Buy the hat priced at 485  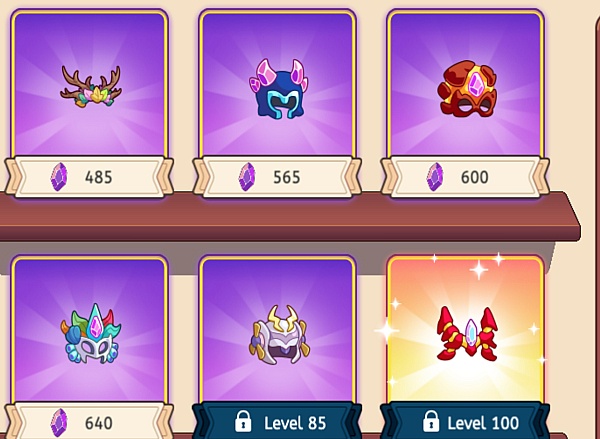(x=90, y=177)
